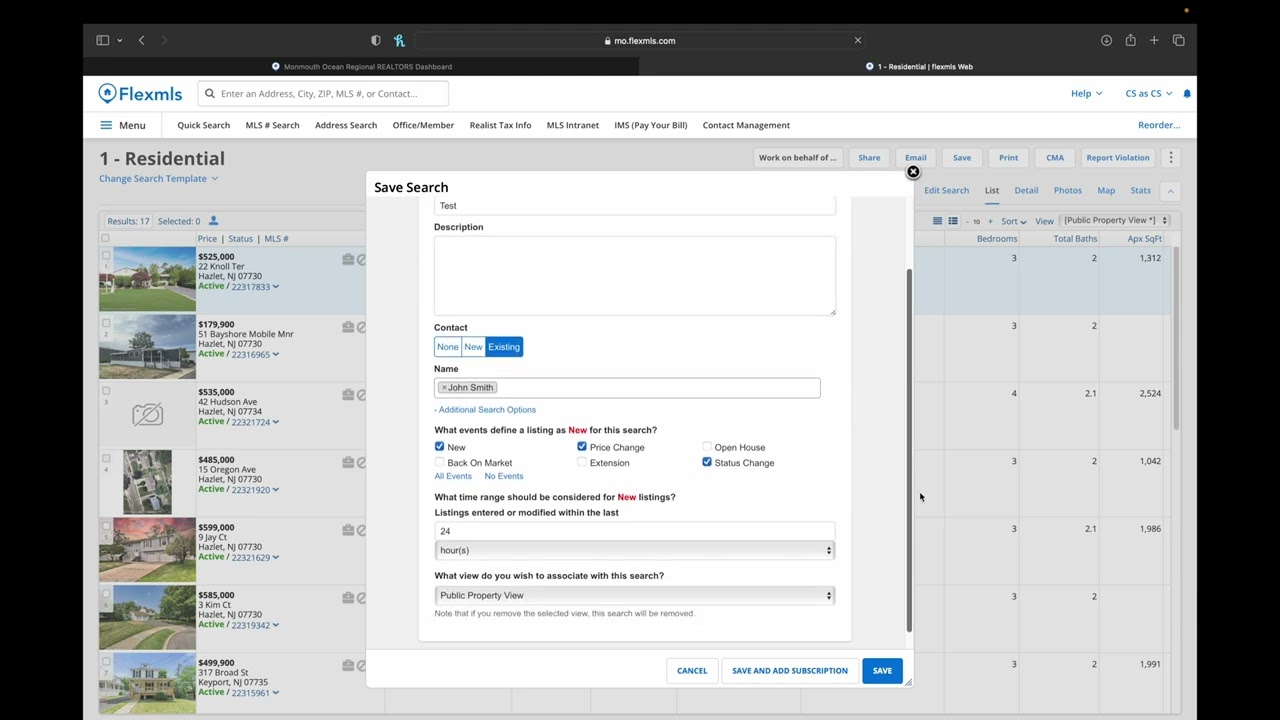This screenshot has width=1280, height=720.
Task: Click the Flexmls logo
Action: point(140,94)
